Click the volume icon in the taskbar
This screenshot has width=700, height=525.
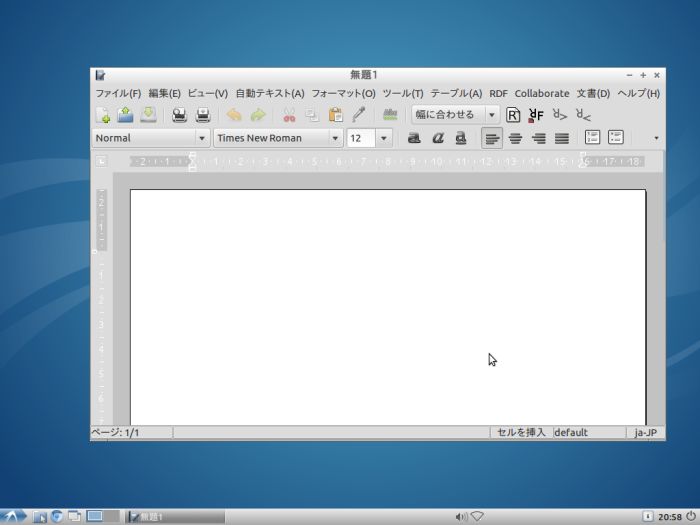[x=460, y=516]
